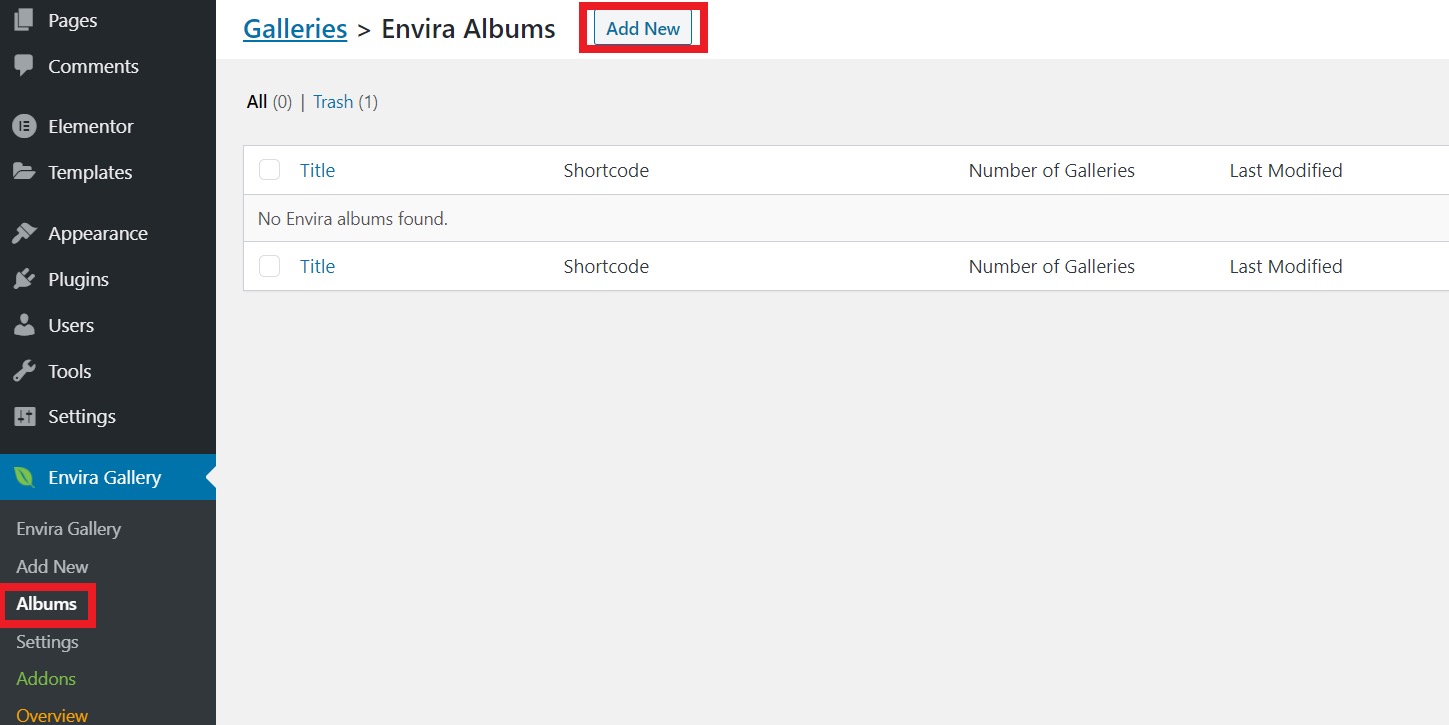This screenshot has height=725, width=1449.
Task: Click the Settings sliders icon
Action: [24, 416]
